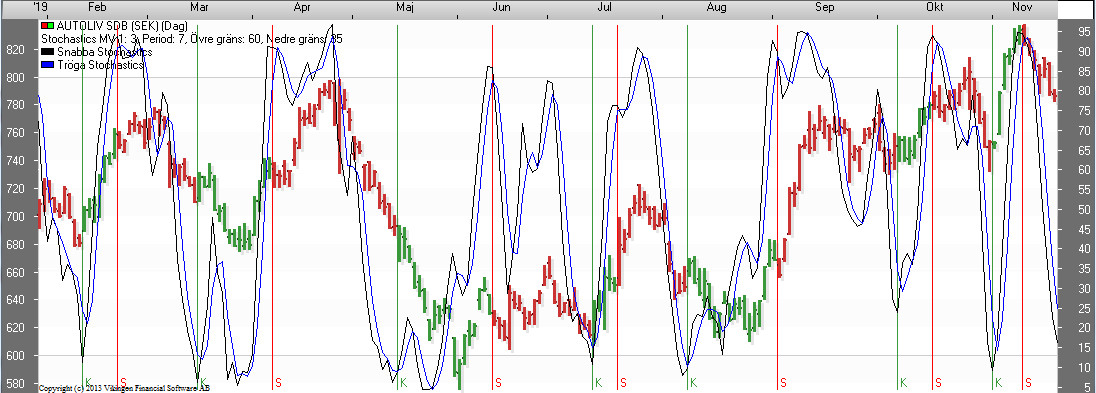The height and width of the screenshot is (393, 1096).
Task: Click the red S sell marker in June
Action: tap(498, 382)
